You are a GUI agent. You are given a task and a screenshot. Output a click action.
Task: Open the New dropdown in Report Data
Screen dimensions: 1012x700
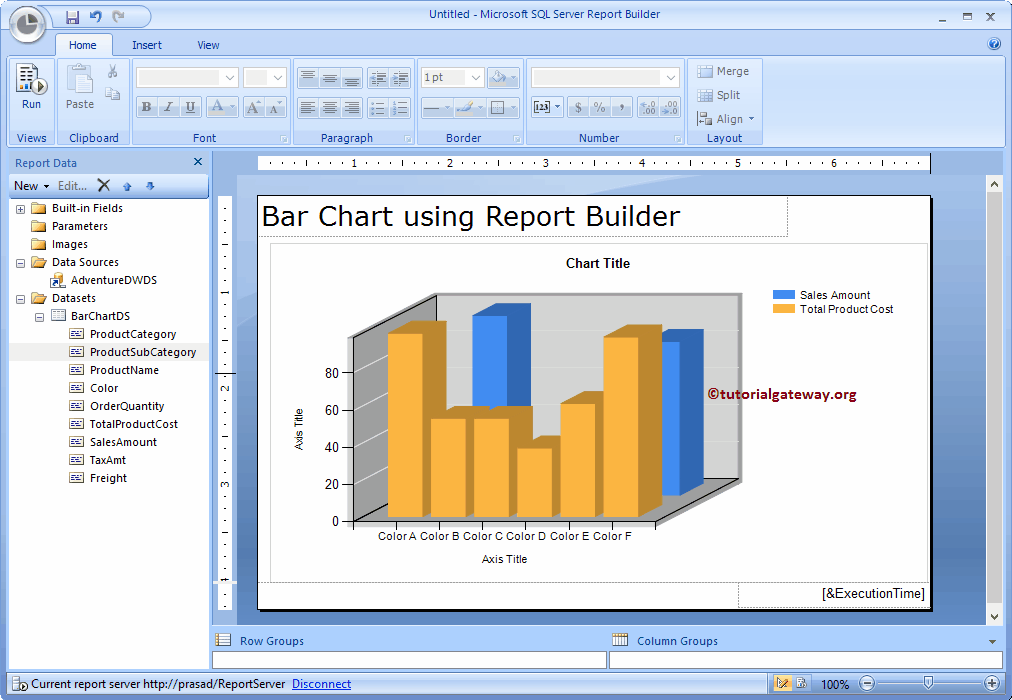point(30,185)
